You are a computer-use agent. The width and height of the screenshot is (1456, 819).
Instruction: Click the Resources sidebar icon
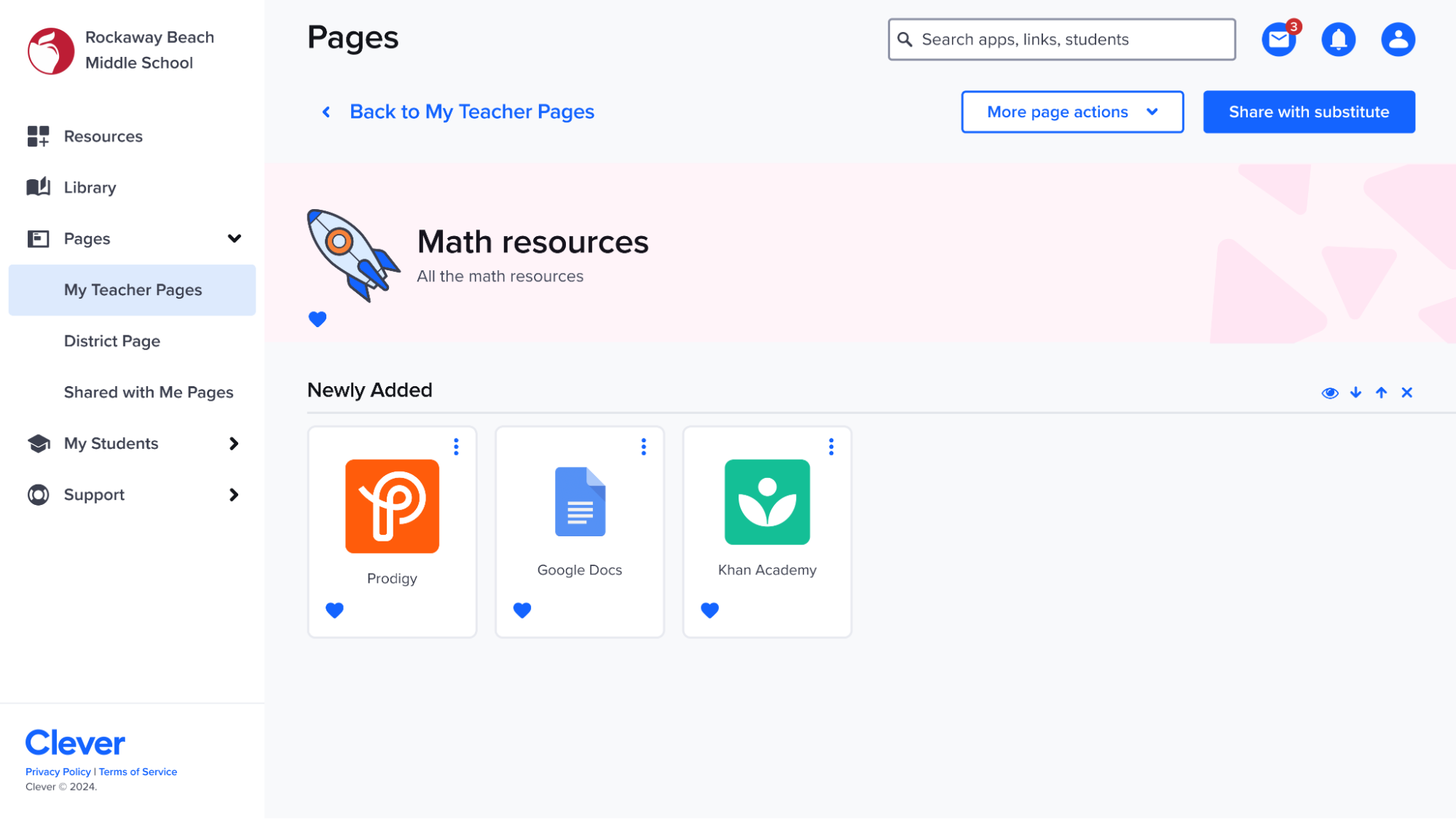tap(37, 136)
